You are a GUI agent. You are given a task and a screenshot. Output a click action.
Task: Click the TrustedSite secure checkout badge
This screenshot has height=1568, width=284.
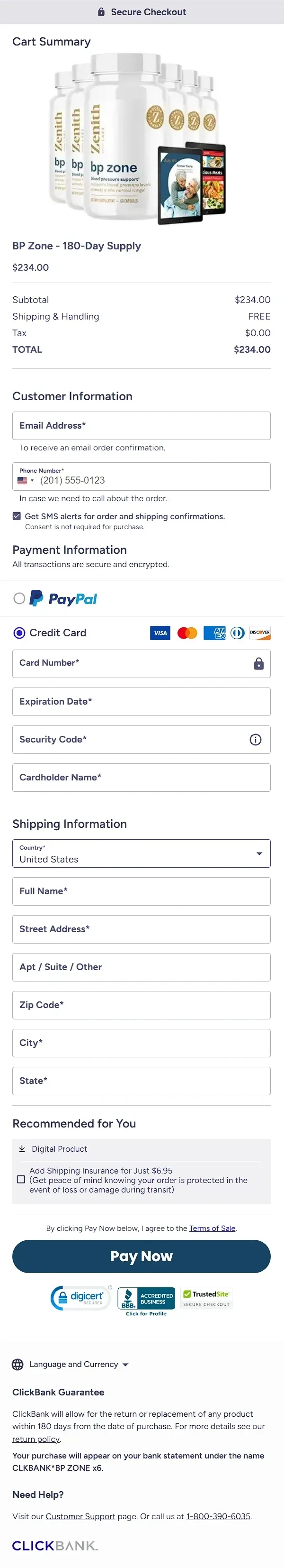(207, 1298)
